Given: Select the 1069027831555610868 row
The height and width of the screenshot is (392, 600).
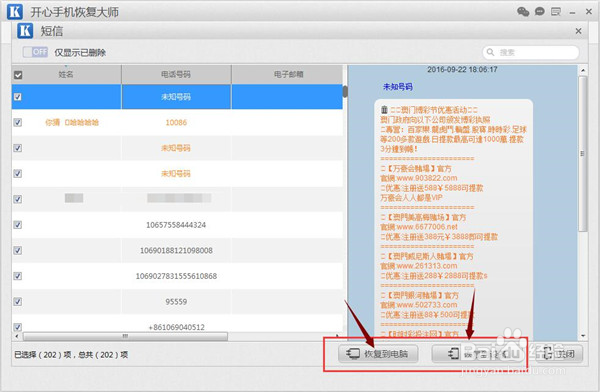Looking at the screenshot, I should coord(177,276).
